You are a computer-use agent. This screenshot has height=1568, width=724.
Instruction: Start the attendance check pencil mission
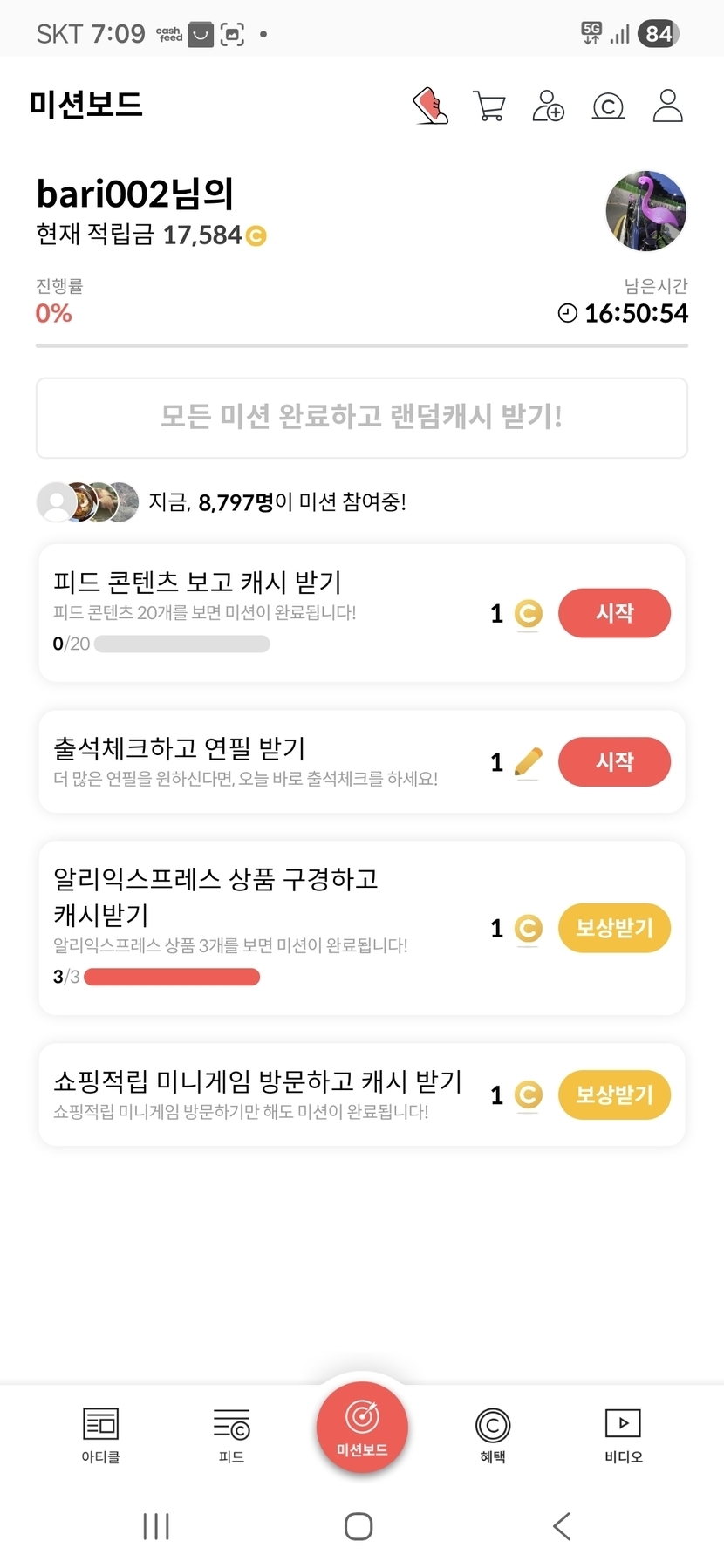[x=614, y=761]
